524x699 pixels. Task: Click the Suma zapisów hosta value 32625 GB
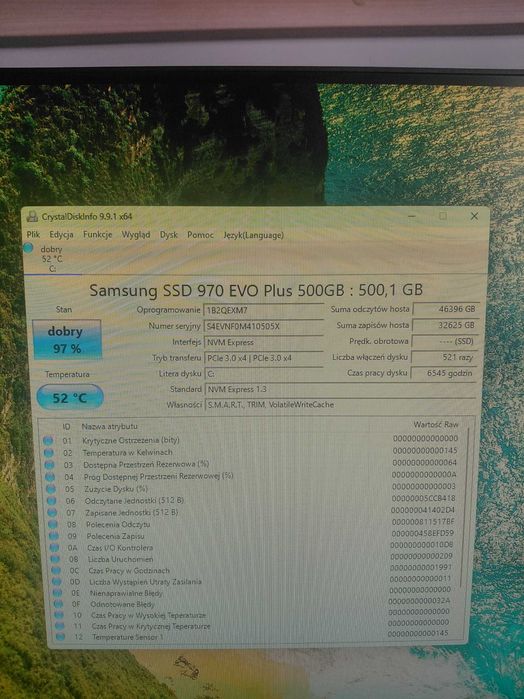[446, 325]
